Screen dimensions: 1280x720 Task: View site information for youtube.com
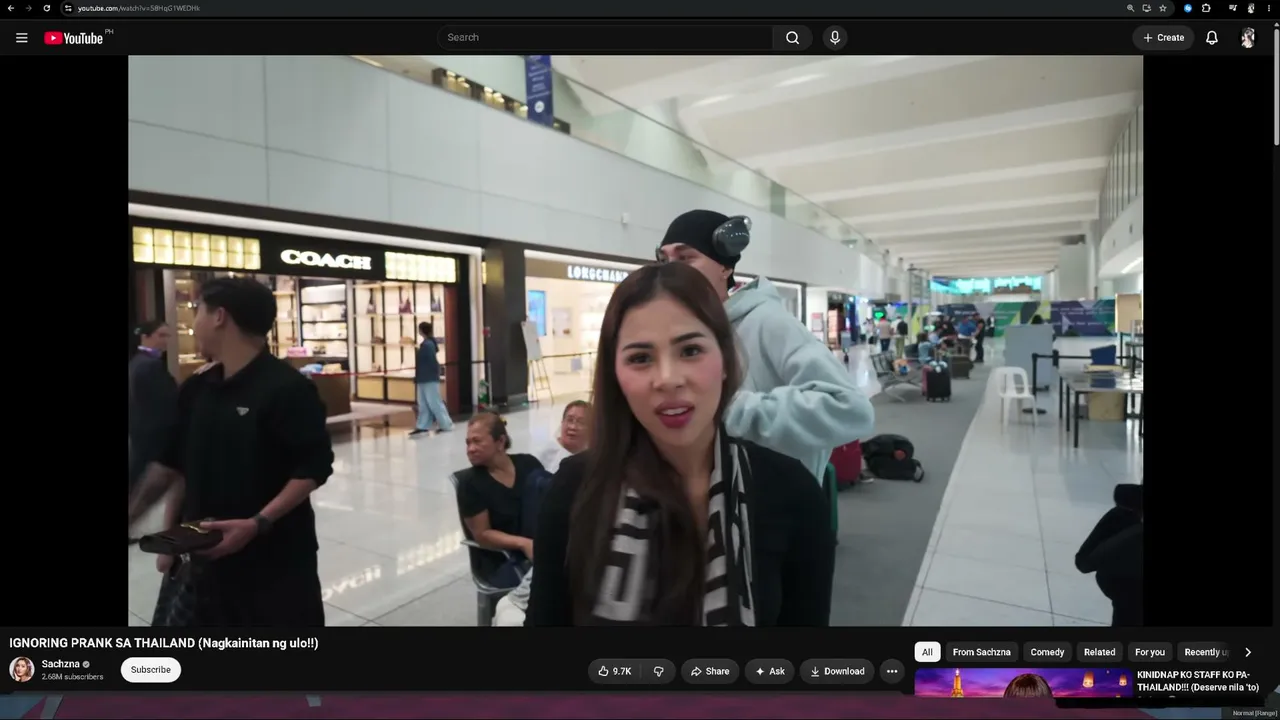pos(68,8)
